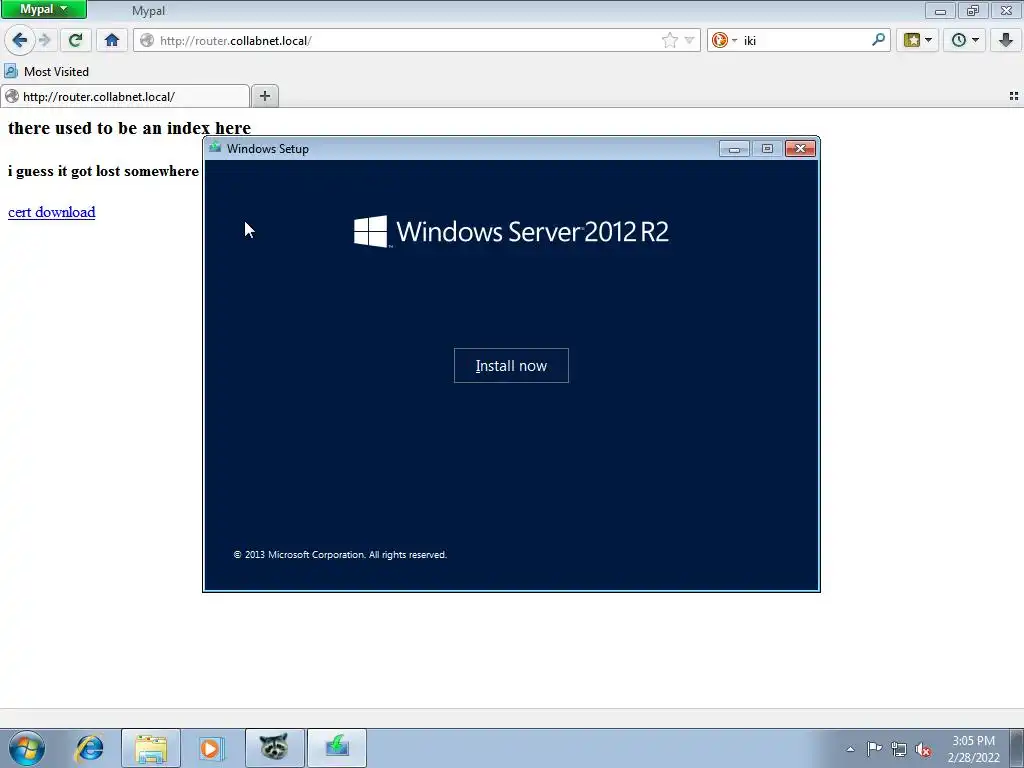Click the Install now button
The image size is (1024, 768).
pos(511,366)
